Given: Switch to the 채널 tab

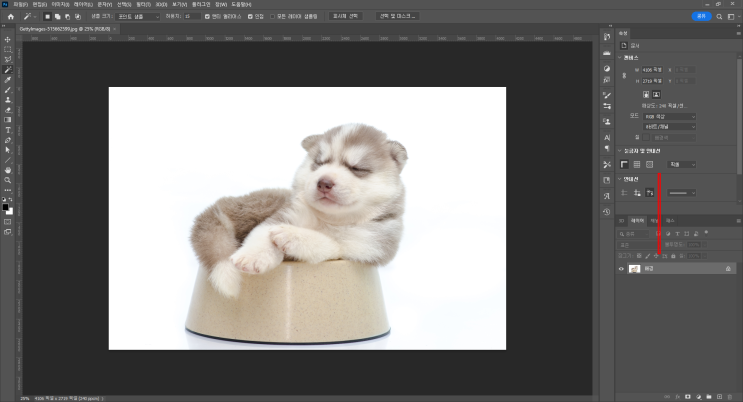Looking at the screenshot, I should 654,219.
